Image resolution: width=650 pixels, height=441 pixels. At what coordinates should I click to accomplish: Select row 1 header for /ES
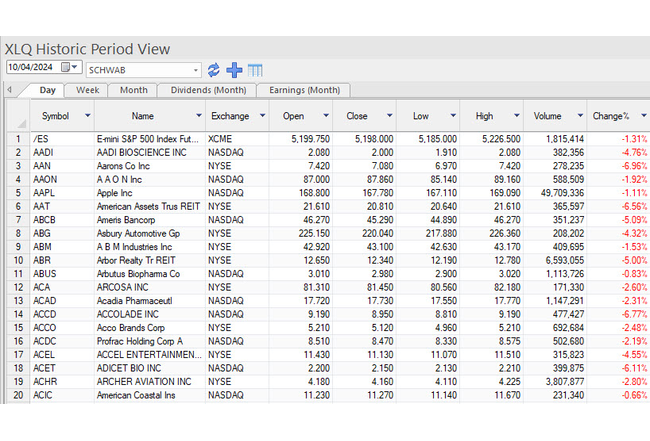(x=16, y=138)
